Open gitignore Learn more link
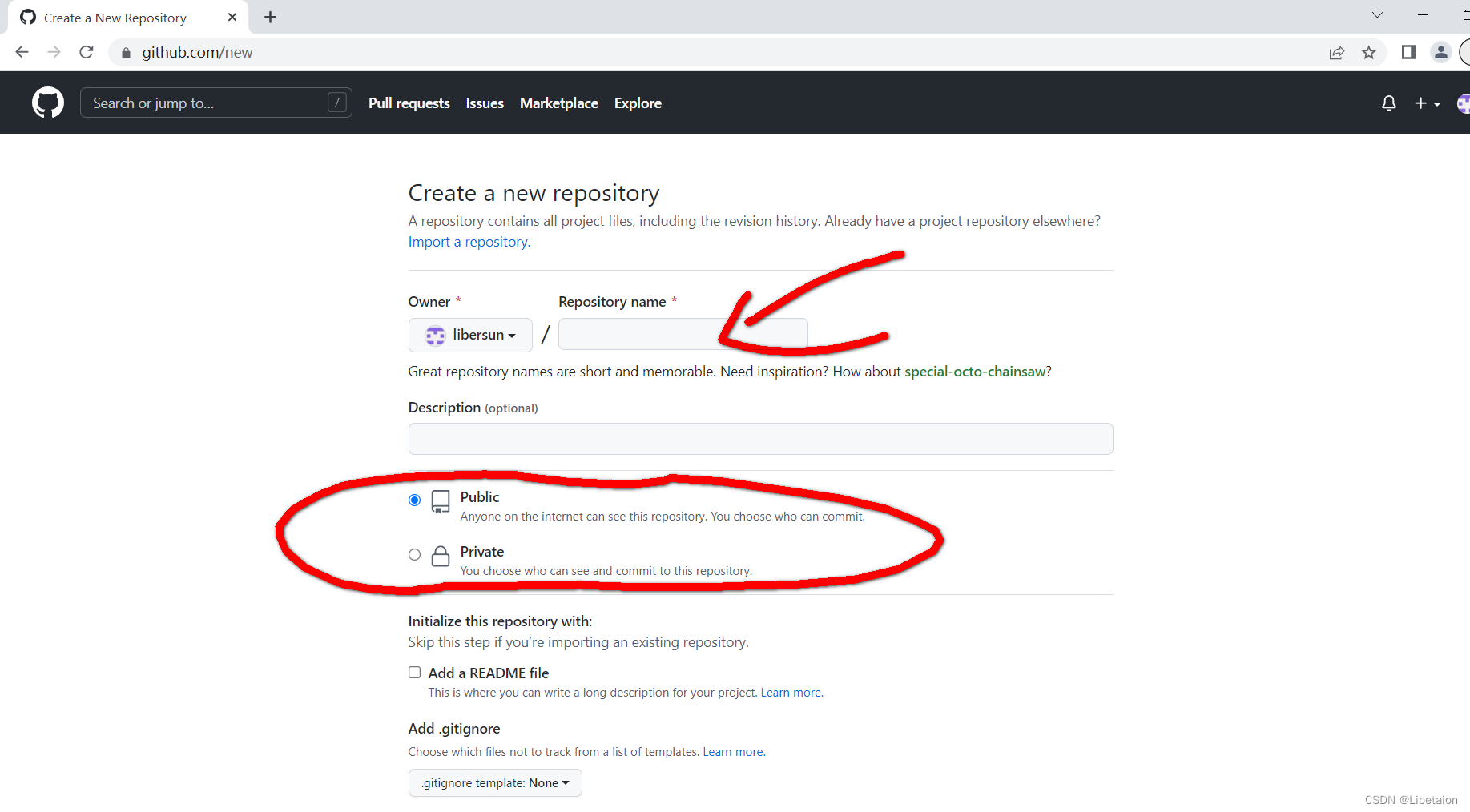This screenshot has height=812, width=1470. click(733, 752)
